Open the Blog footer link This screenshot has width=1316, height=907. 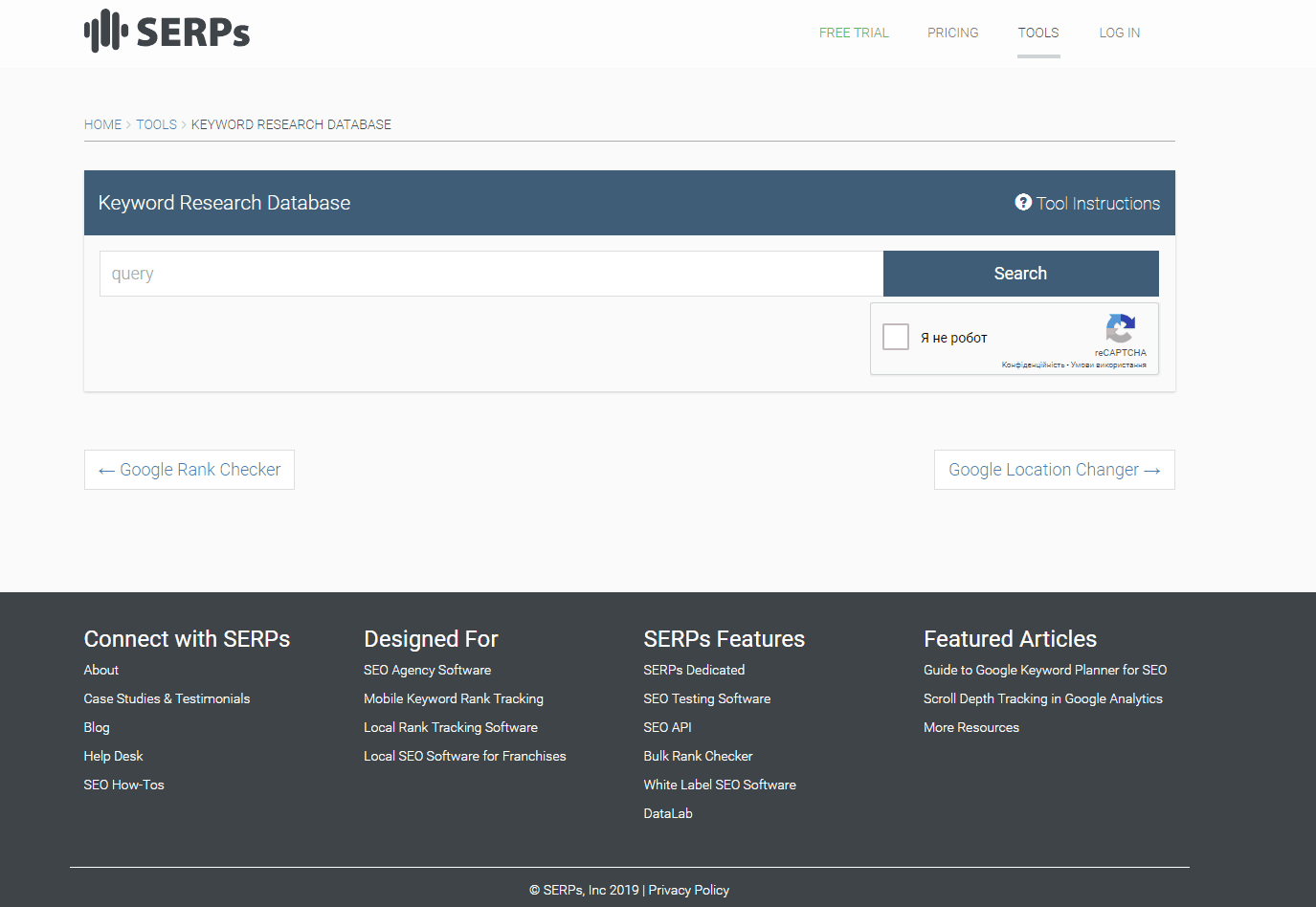[x=97, y=727]
